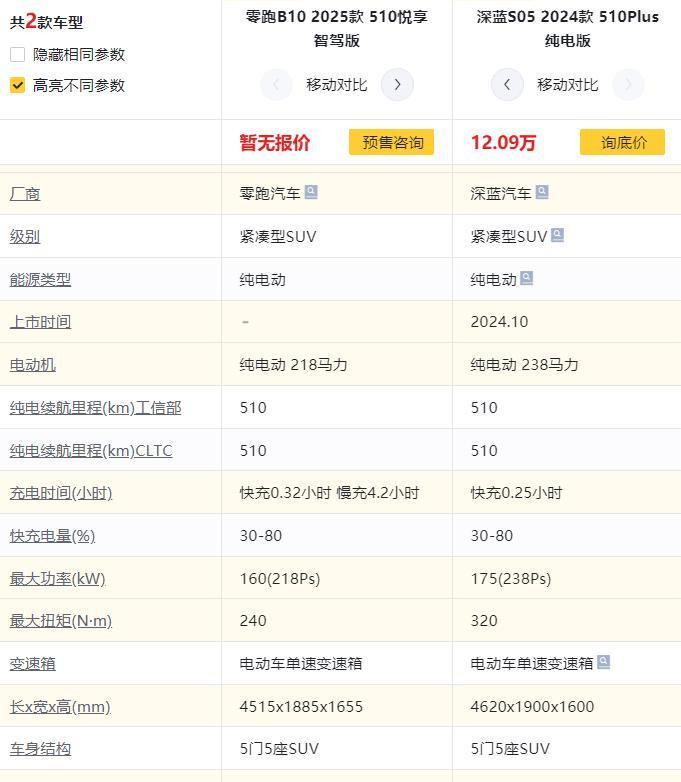Open the 变速箱 parameter link
Image resolution: width=681 pixels, height=782 pixels.
(32, 664)
